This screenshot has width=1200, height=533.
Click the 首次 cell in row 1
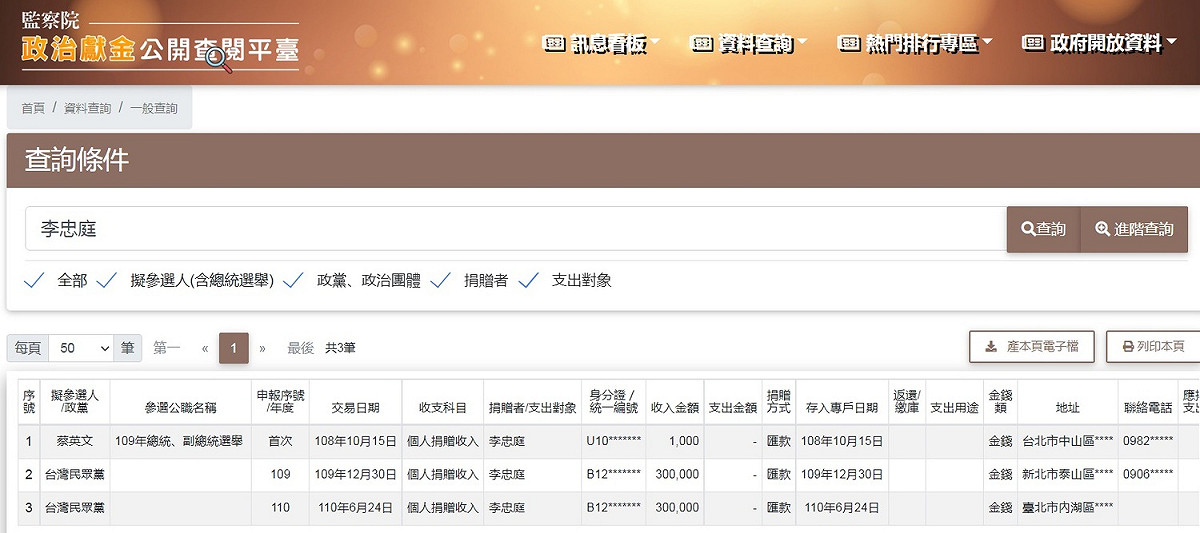[x=280, y=441]
